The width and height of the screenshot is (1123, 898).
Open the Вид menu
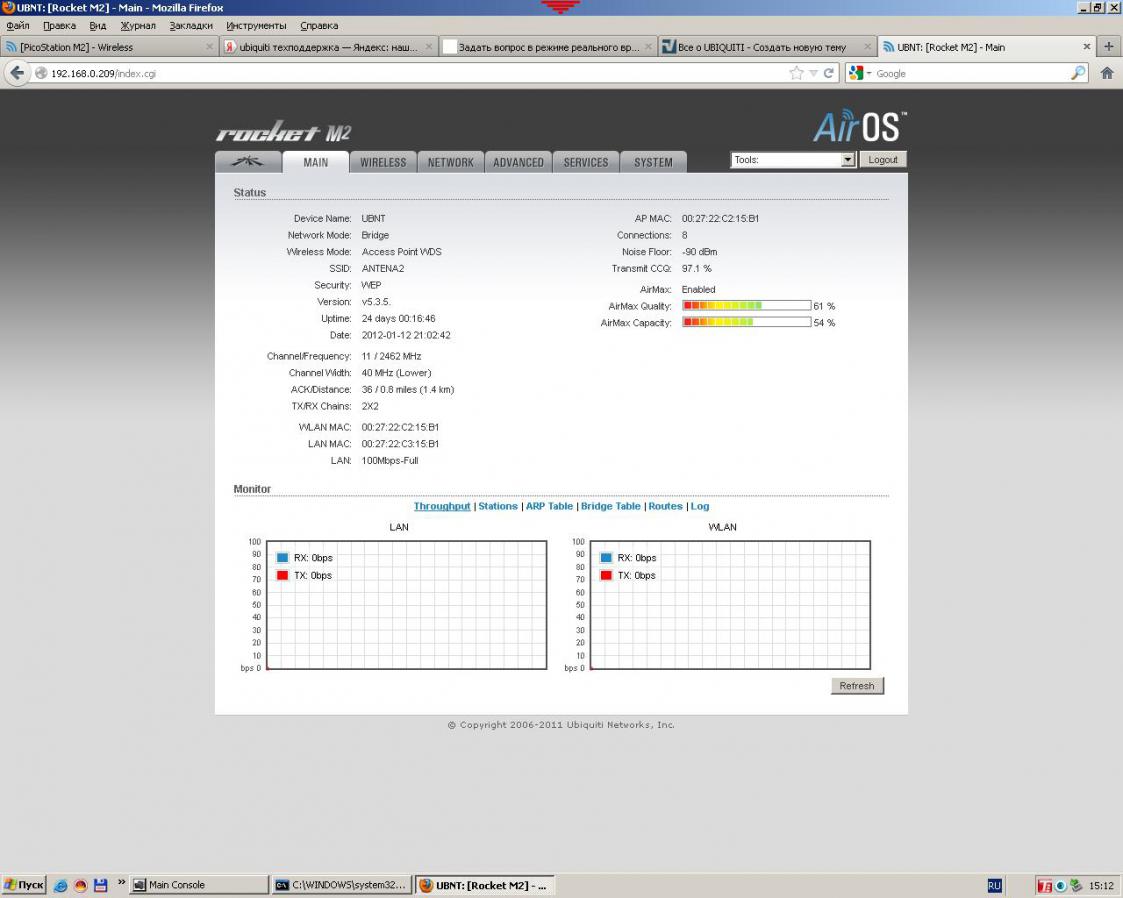pyautogui.click(x=97, y=26)
